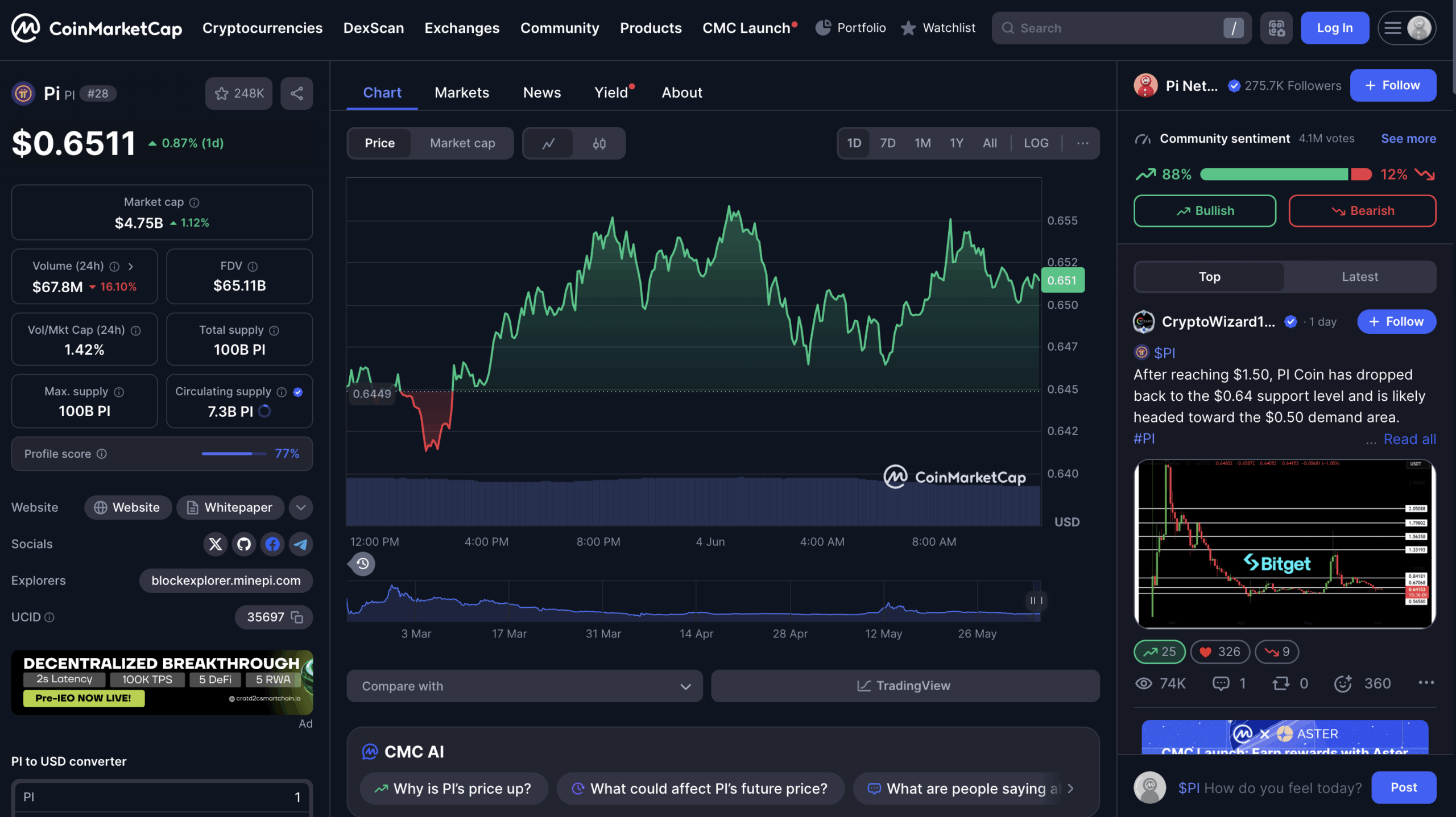Click the FDV info icon
The width and height of the screenshot is (1456, 817).
[x=253, y=266]
